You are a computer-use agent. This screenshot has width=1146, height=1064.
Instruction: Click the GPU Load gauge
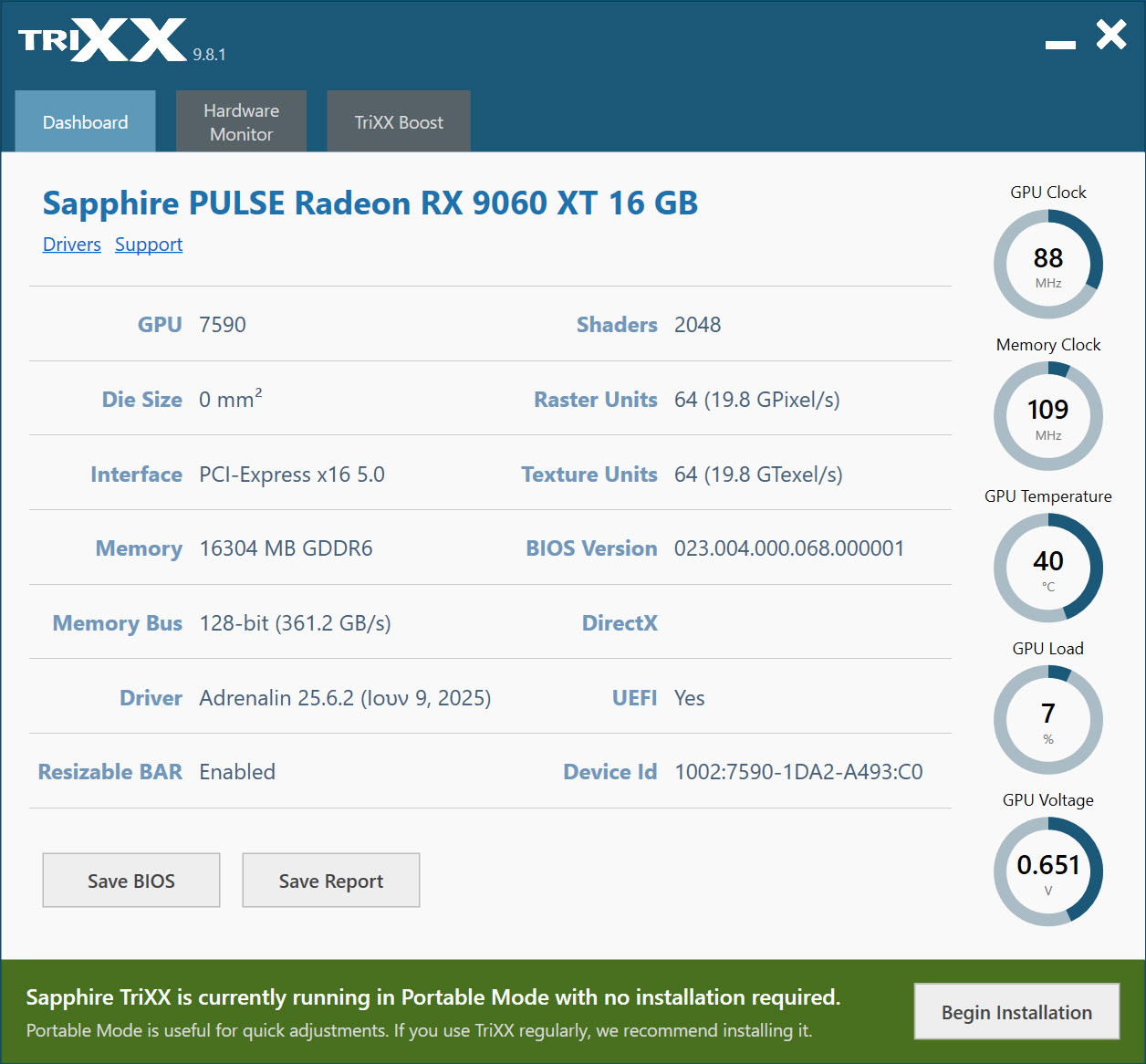(1047, 720)
